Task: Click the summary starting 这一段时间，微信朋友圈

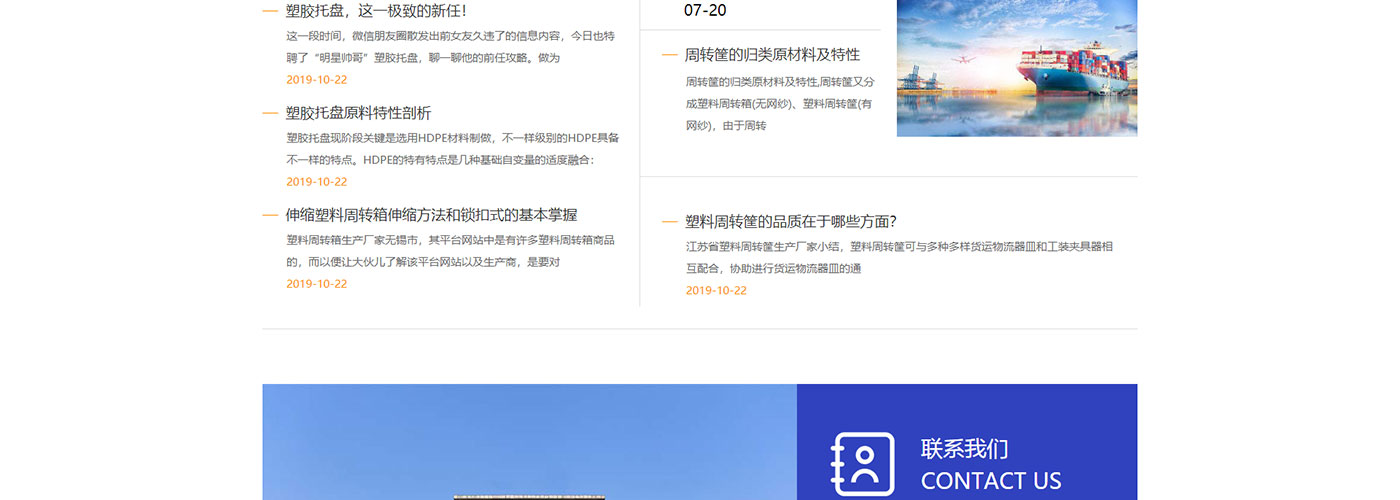Action: (450, 47)
